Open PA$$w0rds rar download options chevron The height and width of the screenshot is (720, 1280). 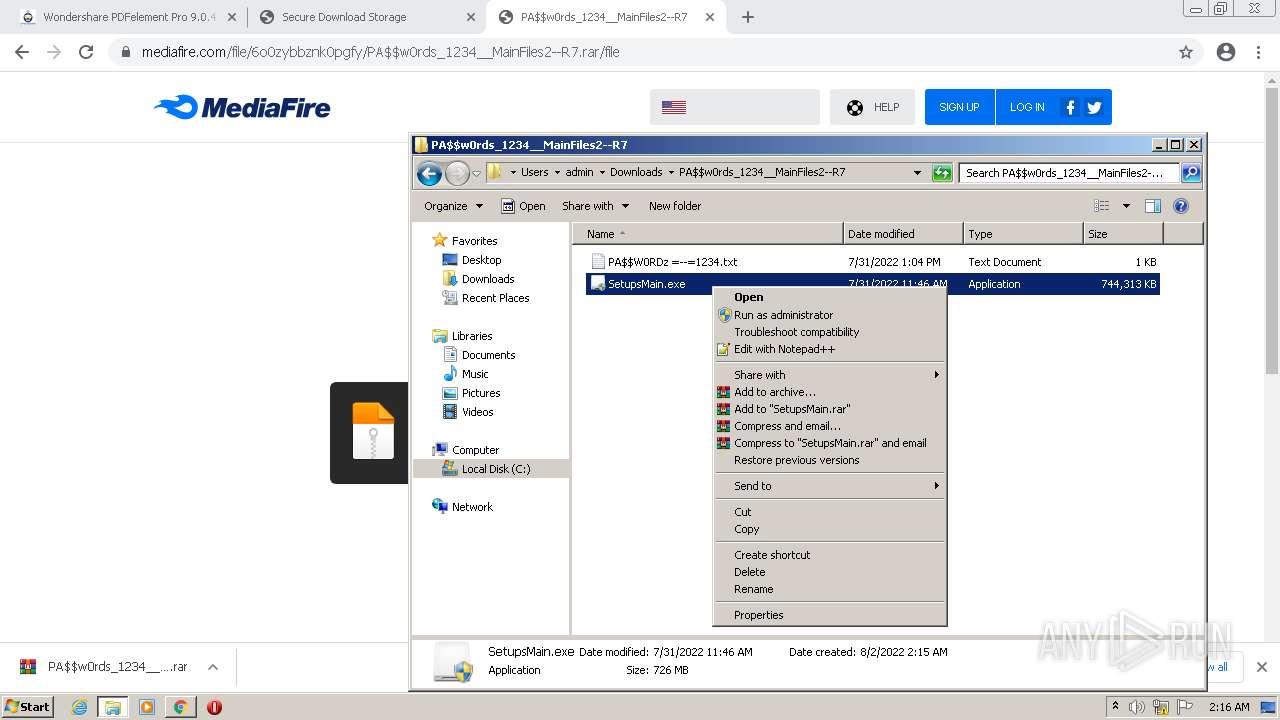click(x=212, y=667)
